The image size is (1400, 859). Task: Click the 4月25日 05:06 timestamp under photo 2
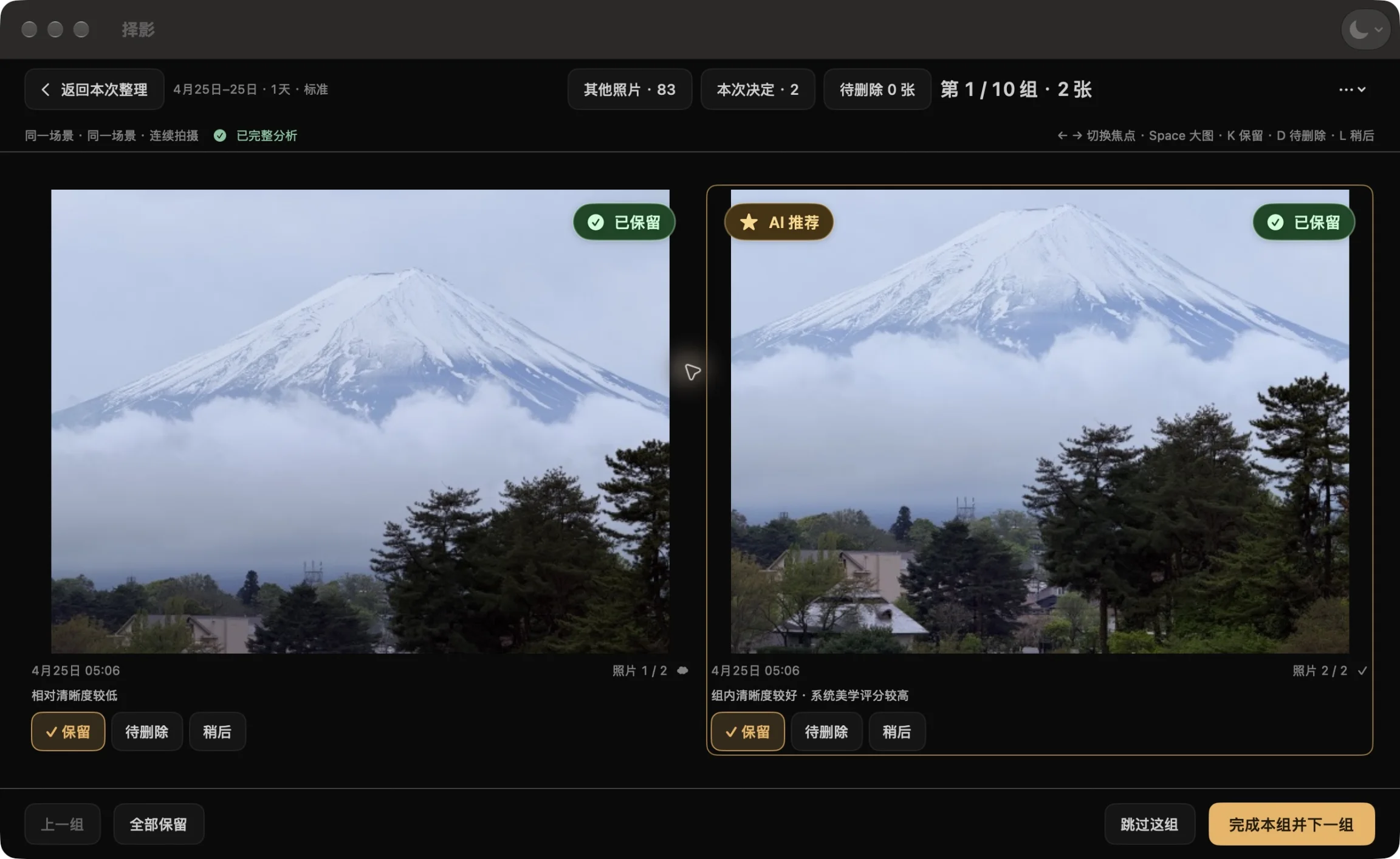point(756,671)
